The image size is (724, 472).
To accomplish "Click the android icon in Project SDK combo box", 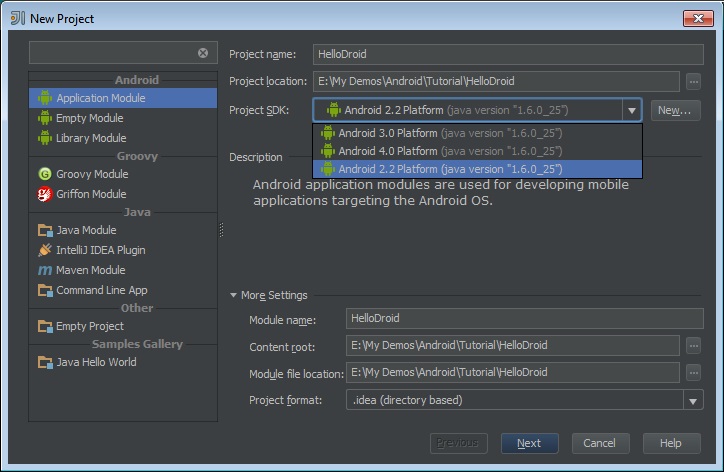I will 333,110.
